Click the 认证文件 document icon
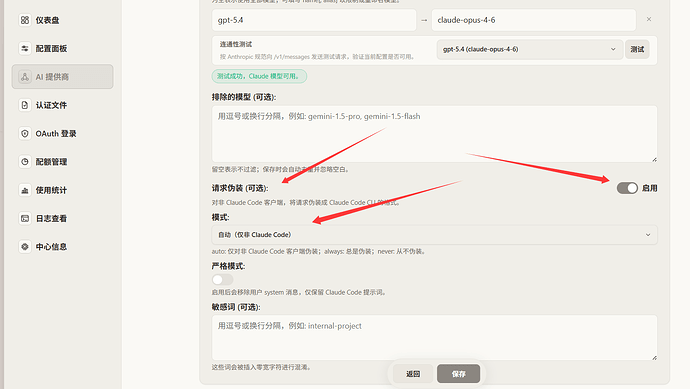This screenshot has height=389, width=690. point(25,105)
